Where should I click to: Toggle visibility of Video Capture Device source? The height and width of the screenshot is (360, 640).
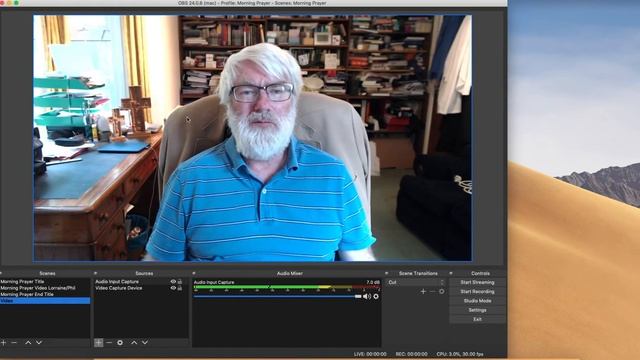[173, 288]
